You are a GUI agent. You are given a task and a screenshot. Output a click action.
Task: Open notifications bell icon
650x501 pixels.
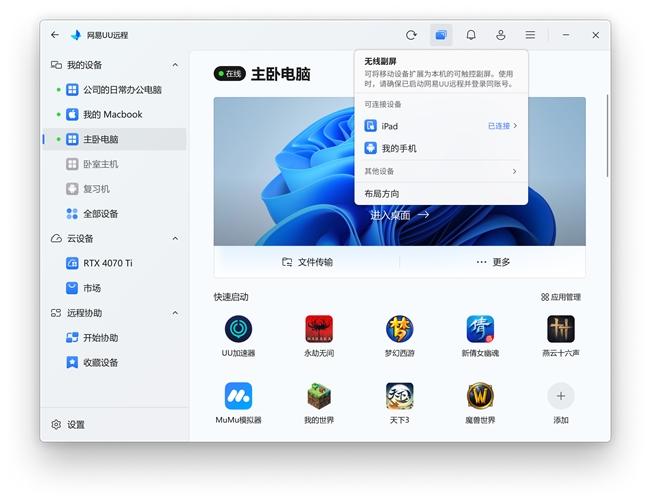point(471,35)
